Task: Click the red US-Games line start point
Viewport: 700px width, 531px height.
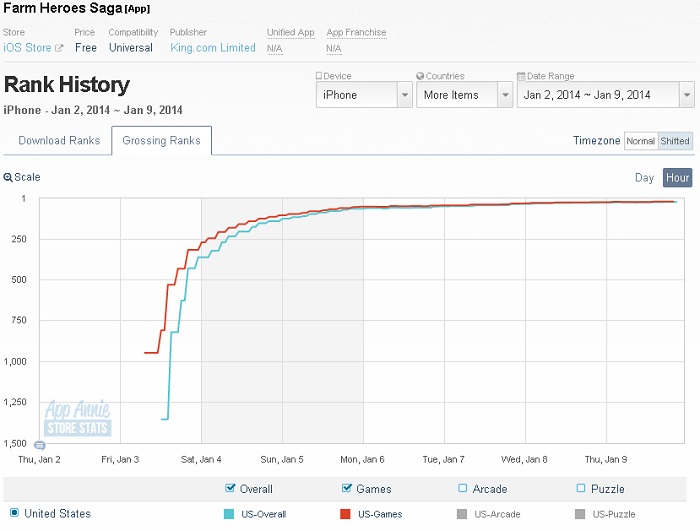Action: click(145, 353)
